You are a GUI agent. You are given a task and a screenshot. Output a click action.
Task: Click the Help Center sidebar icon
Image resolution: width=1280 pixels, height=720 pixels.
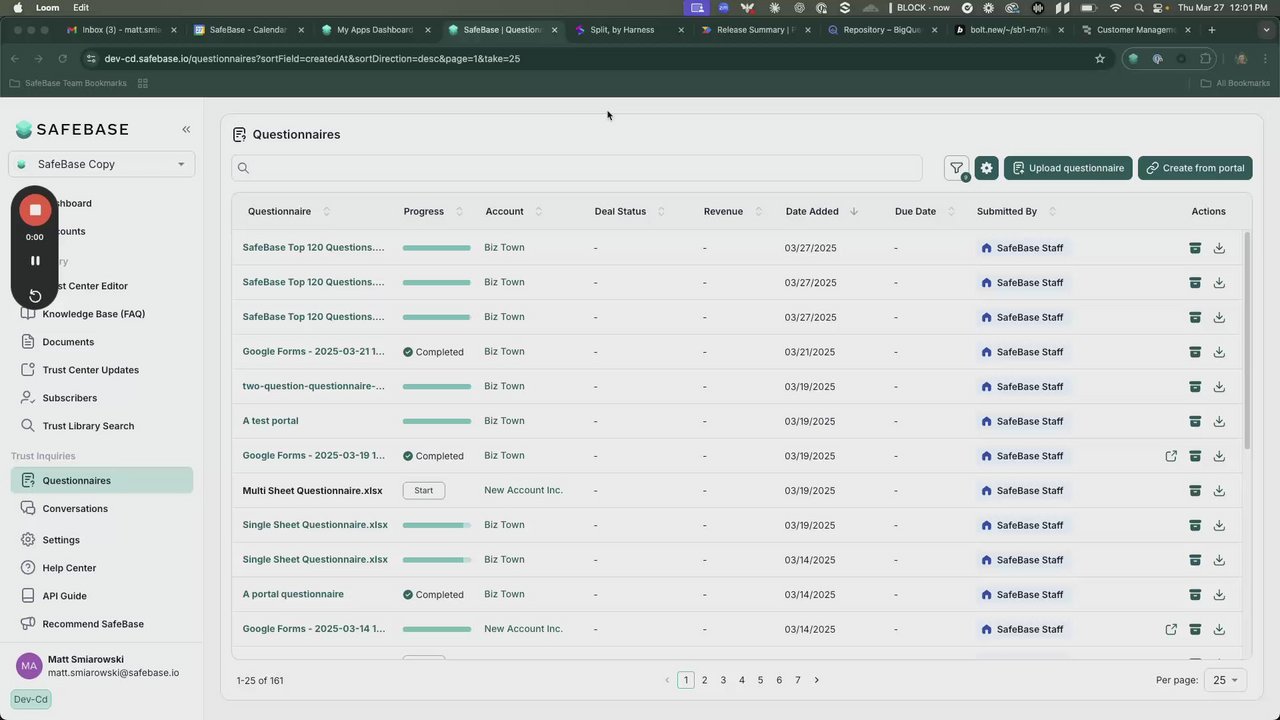point(28,568)
